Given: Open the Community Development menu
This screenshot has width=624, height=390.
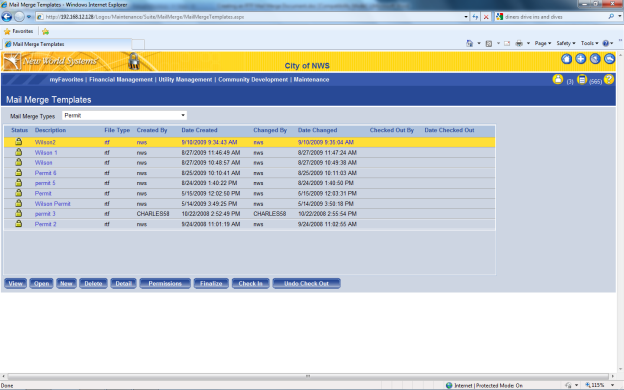Looking at the screenshot, I should (253, 80).
